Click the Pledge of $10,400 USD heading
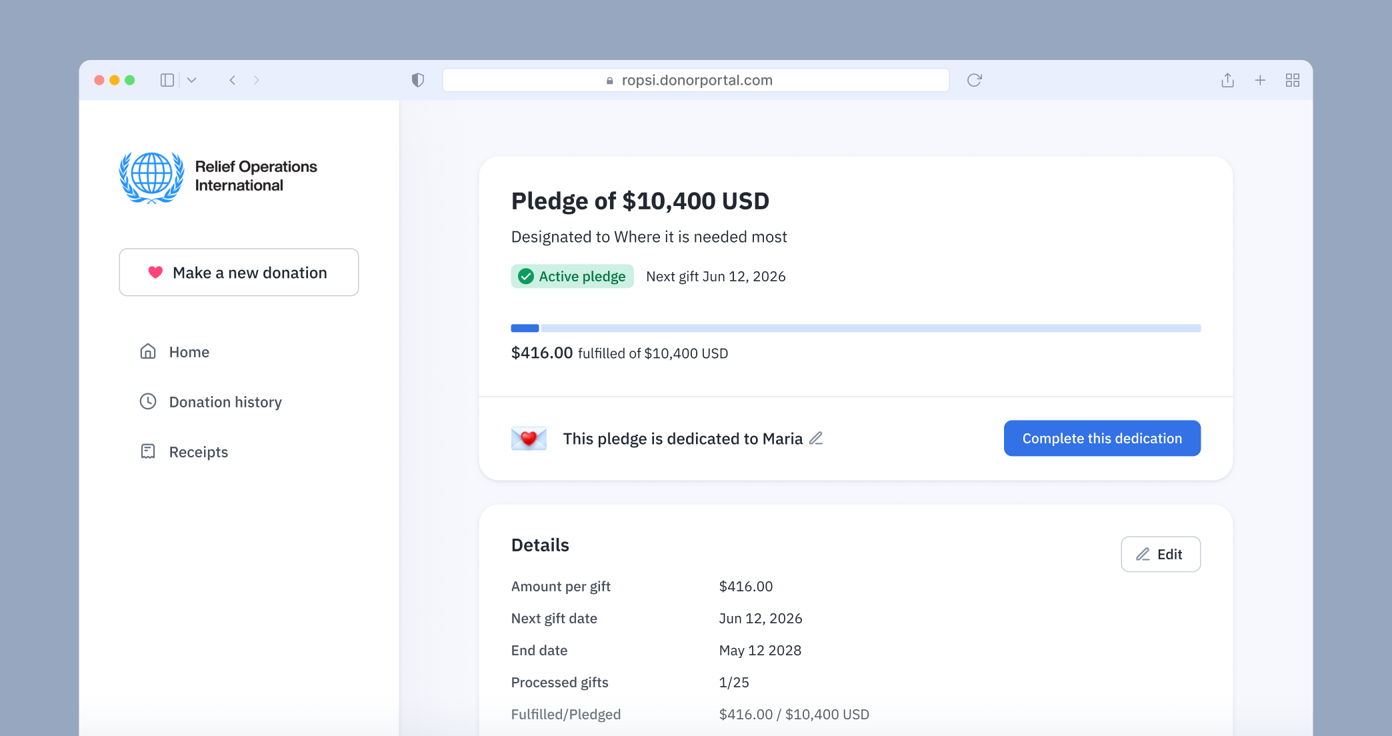Image resolution: width=1392 pixels, height=736 pixels. pyautogui.click(x=640, y=201)
